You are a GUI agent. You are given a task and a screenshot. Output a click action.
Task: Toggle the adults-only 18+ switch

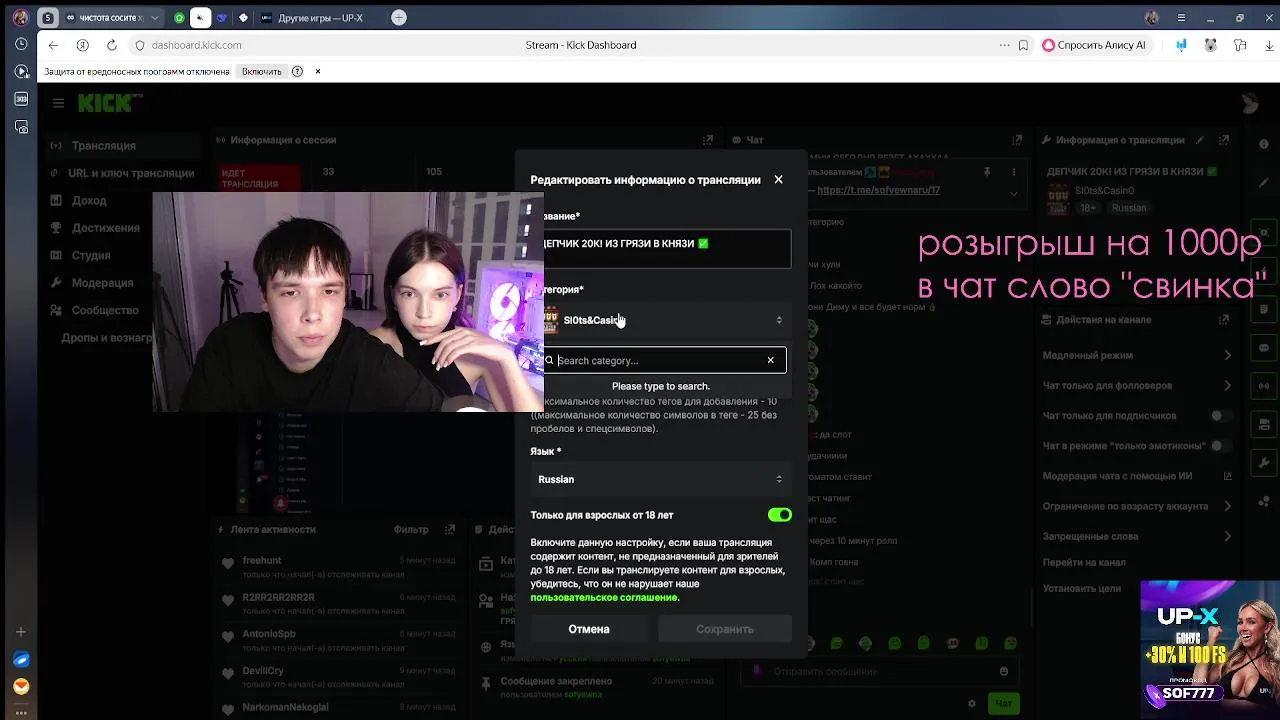780,515
